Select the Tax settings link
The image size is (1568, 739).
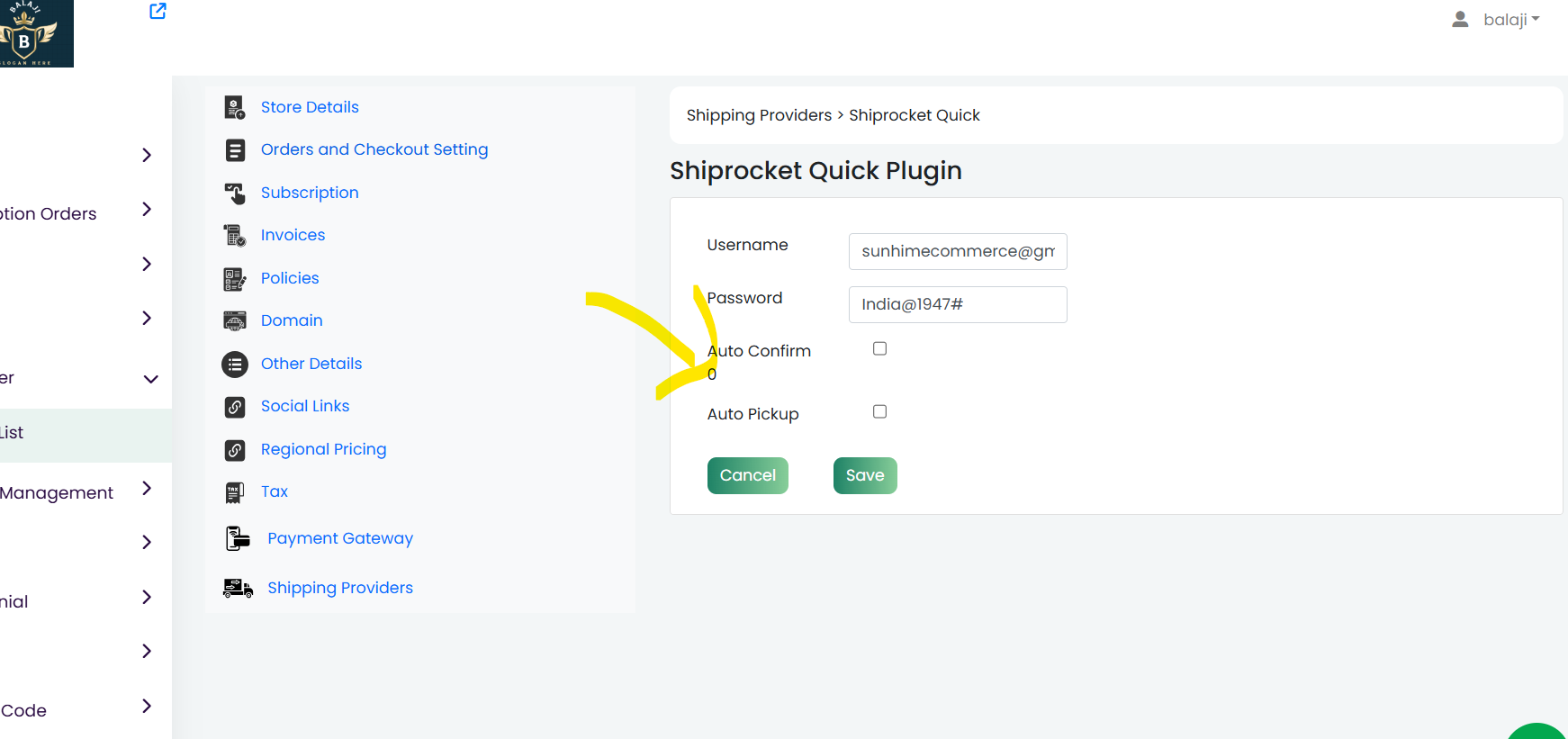point(275,491)
